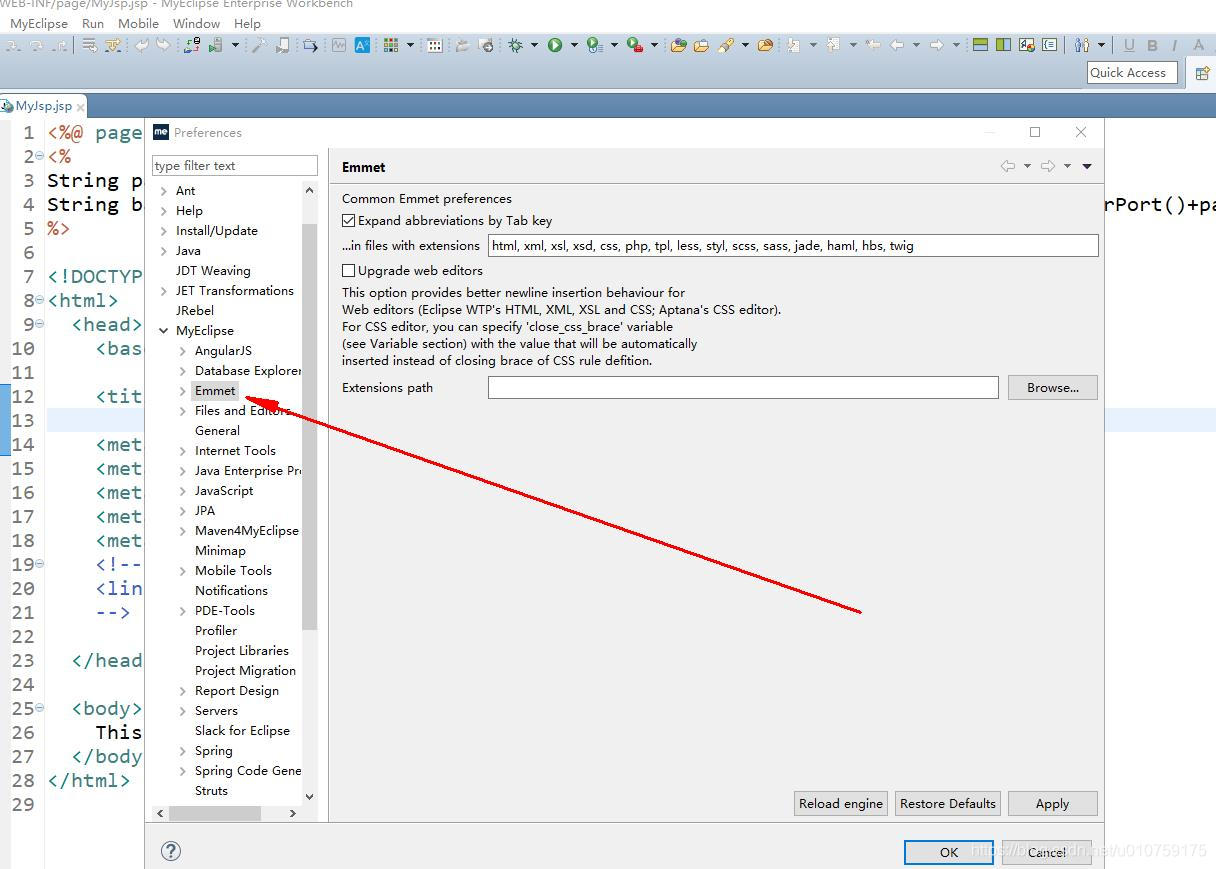Click the Browse... button
This screenshot has width=1216, height=869.
tap(1052, 387)
